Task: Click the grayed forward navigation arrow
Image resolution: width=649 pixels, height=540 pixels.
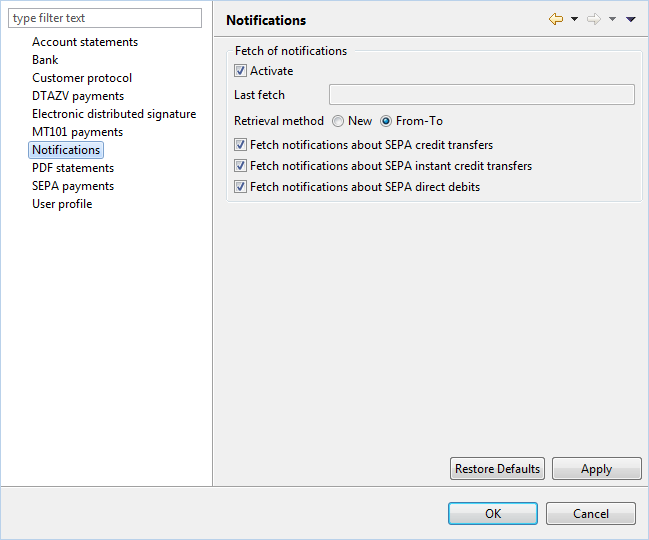Action: tap(594, 19)
